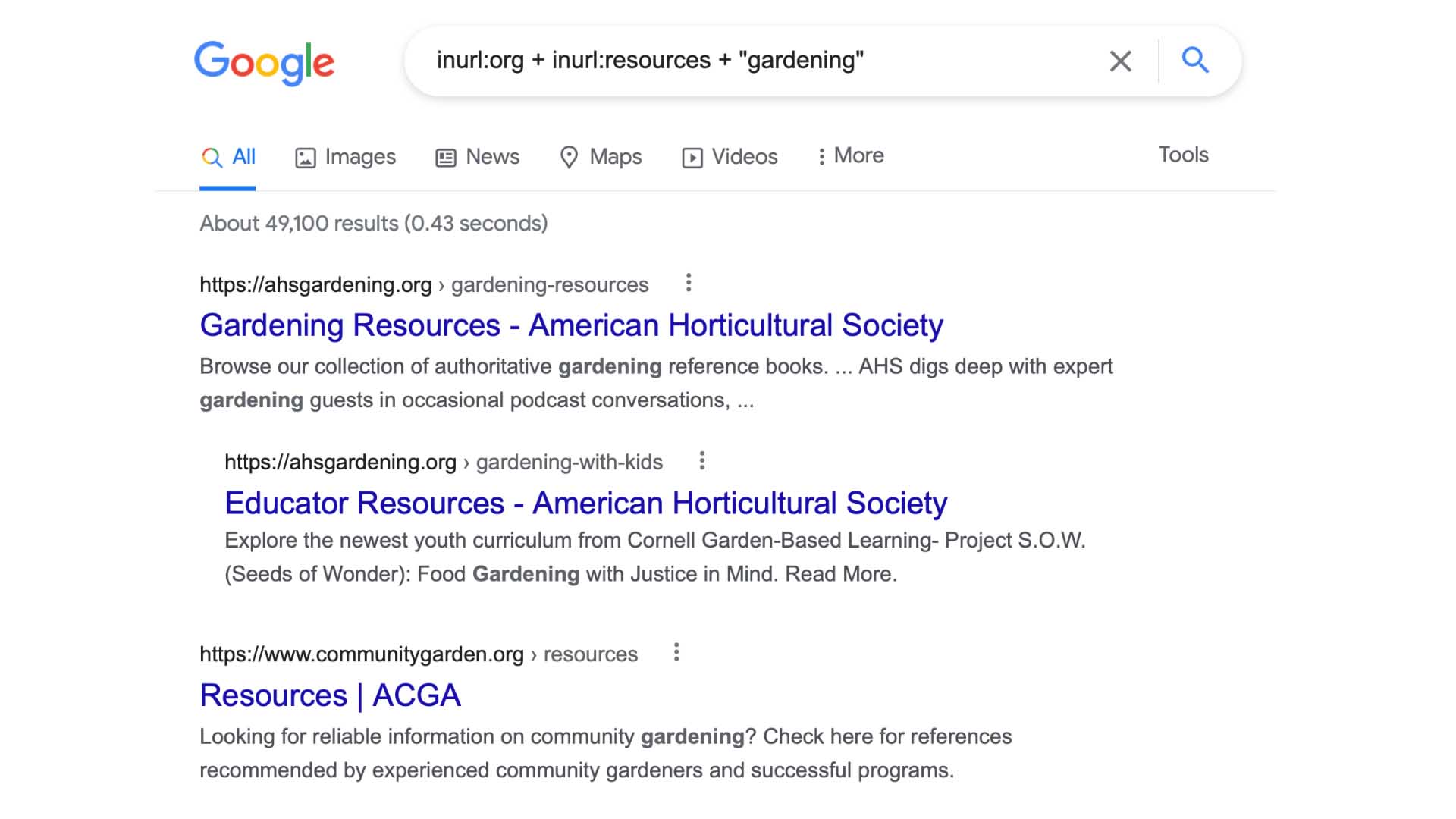Screen dimensions: 1456x819
Task: Click inside the search query field
Action: tap(758, 61)
